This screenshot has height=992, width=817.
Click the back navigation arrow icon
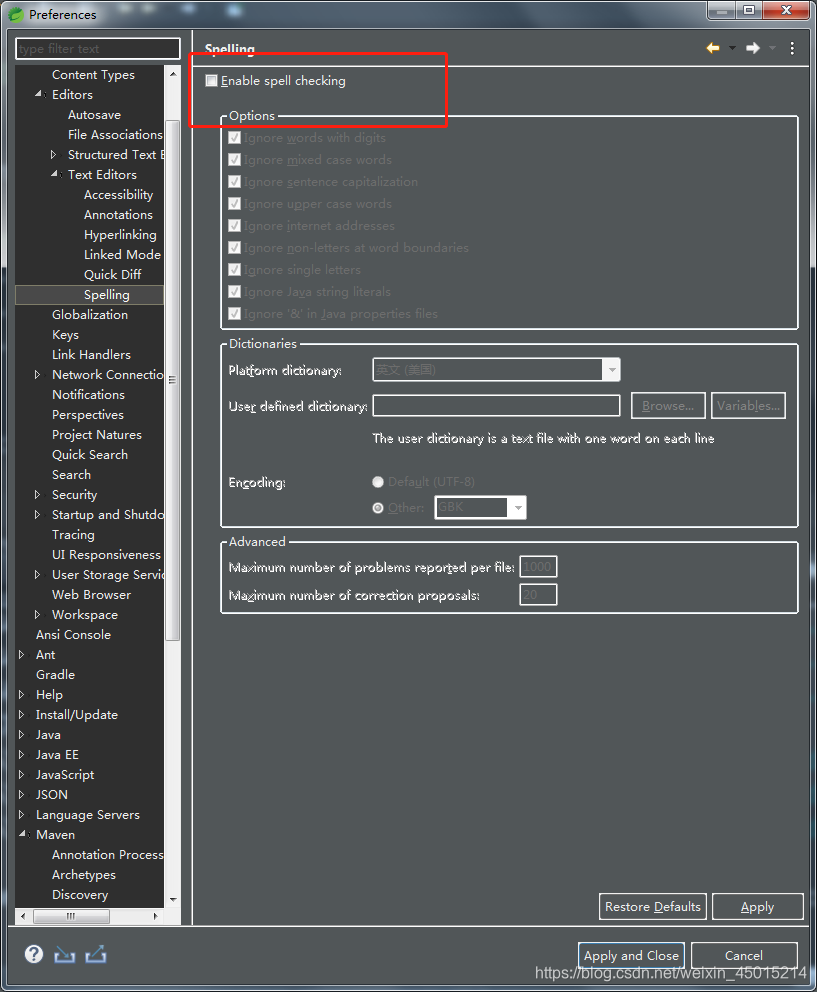[713, 48]
